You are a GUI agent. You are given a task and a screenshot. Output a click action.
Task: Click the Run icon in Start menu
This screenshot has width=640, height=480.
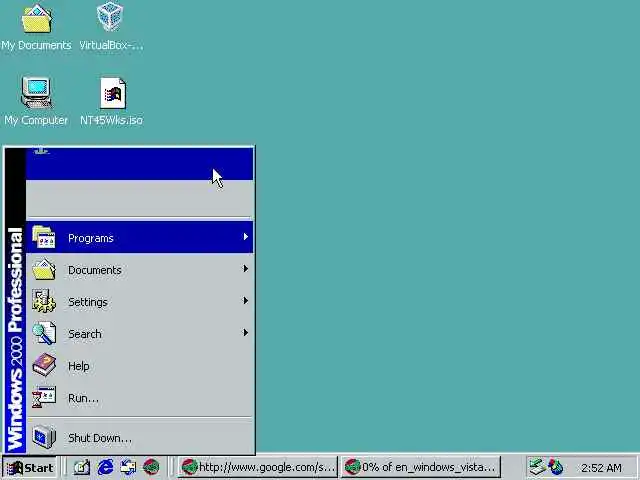(x=44, y=397)
